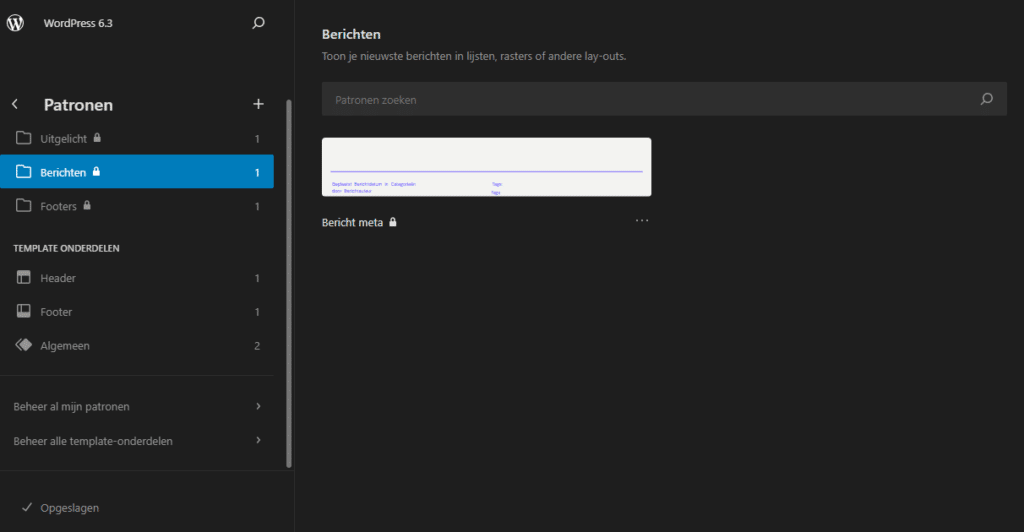This screenshot has height=532, width=1024.
Task: Open the Berichten pattern category
Action: (136, 172)
